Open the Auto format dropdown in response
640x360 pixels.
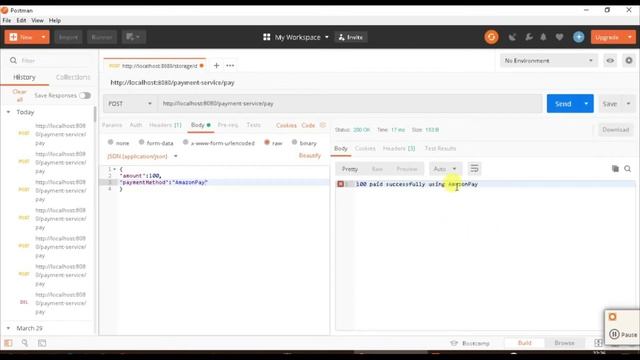445,169
